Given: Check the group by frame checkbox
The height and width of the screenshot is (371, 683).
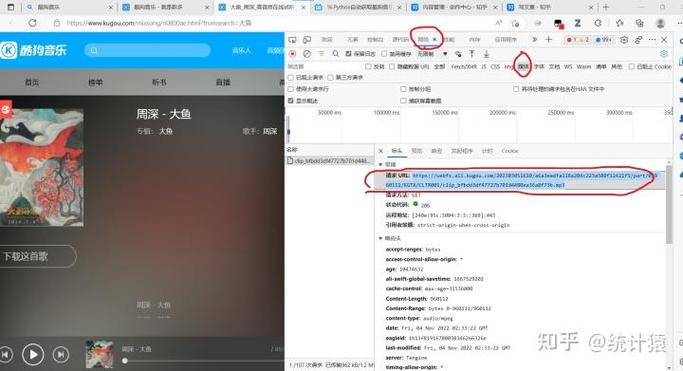Looking at the screenshot, I should tap(403, 89).
